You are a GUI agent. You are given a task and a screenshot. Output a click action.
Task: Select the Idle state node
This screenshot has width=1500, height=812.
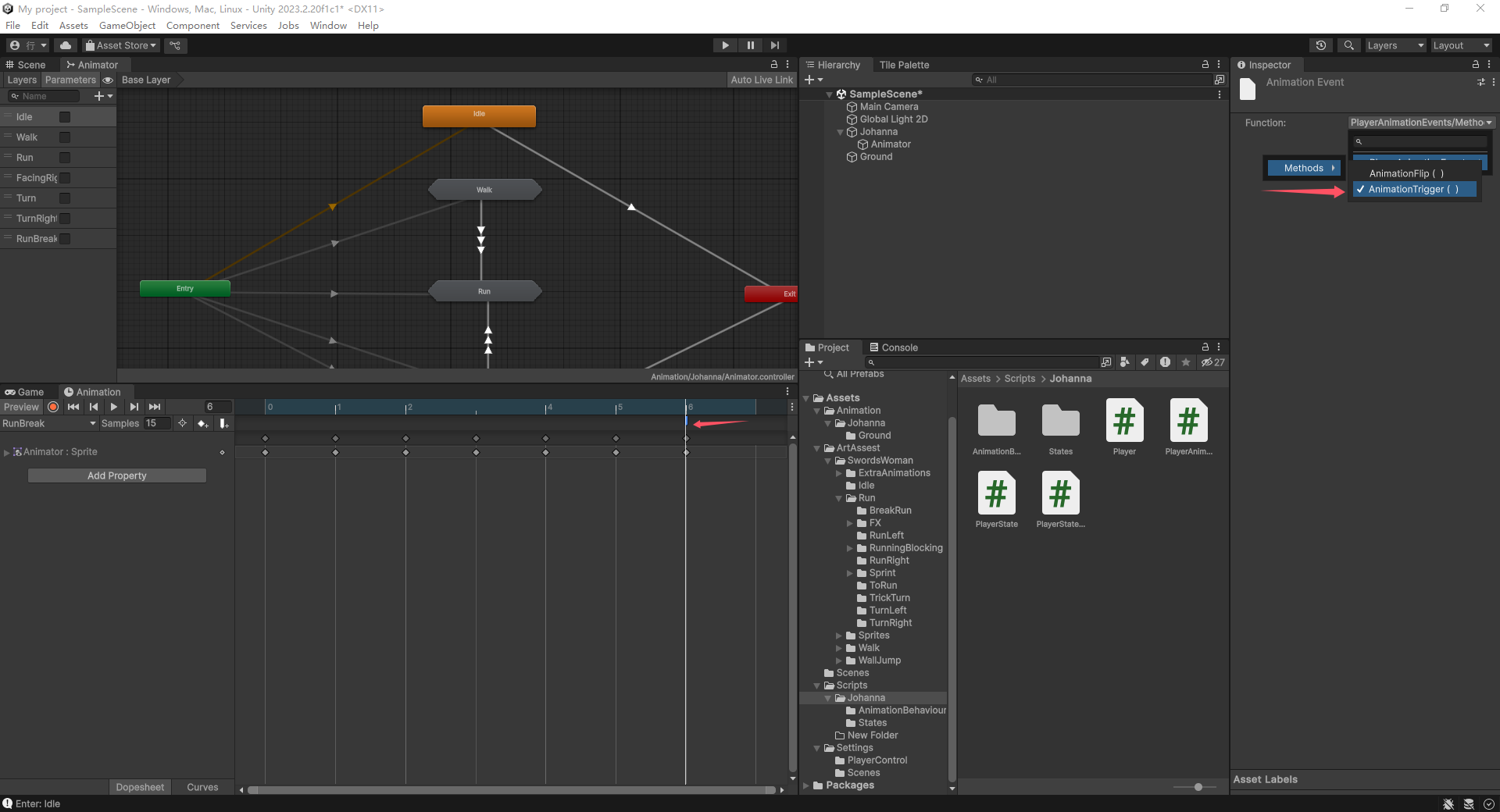[479, 116]
